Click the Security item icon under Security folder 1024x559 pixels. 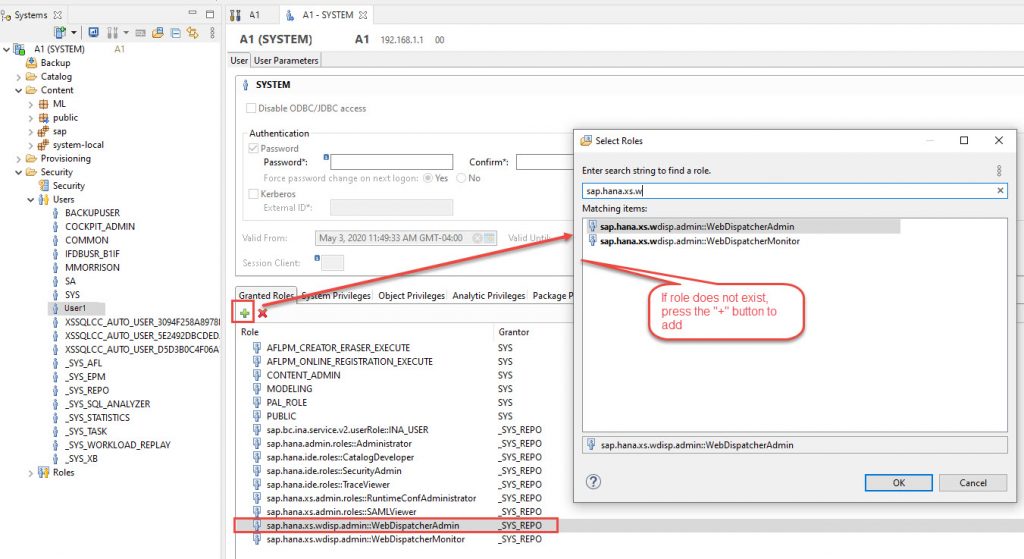point(44,185)
